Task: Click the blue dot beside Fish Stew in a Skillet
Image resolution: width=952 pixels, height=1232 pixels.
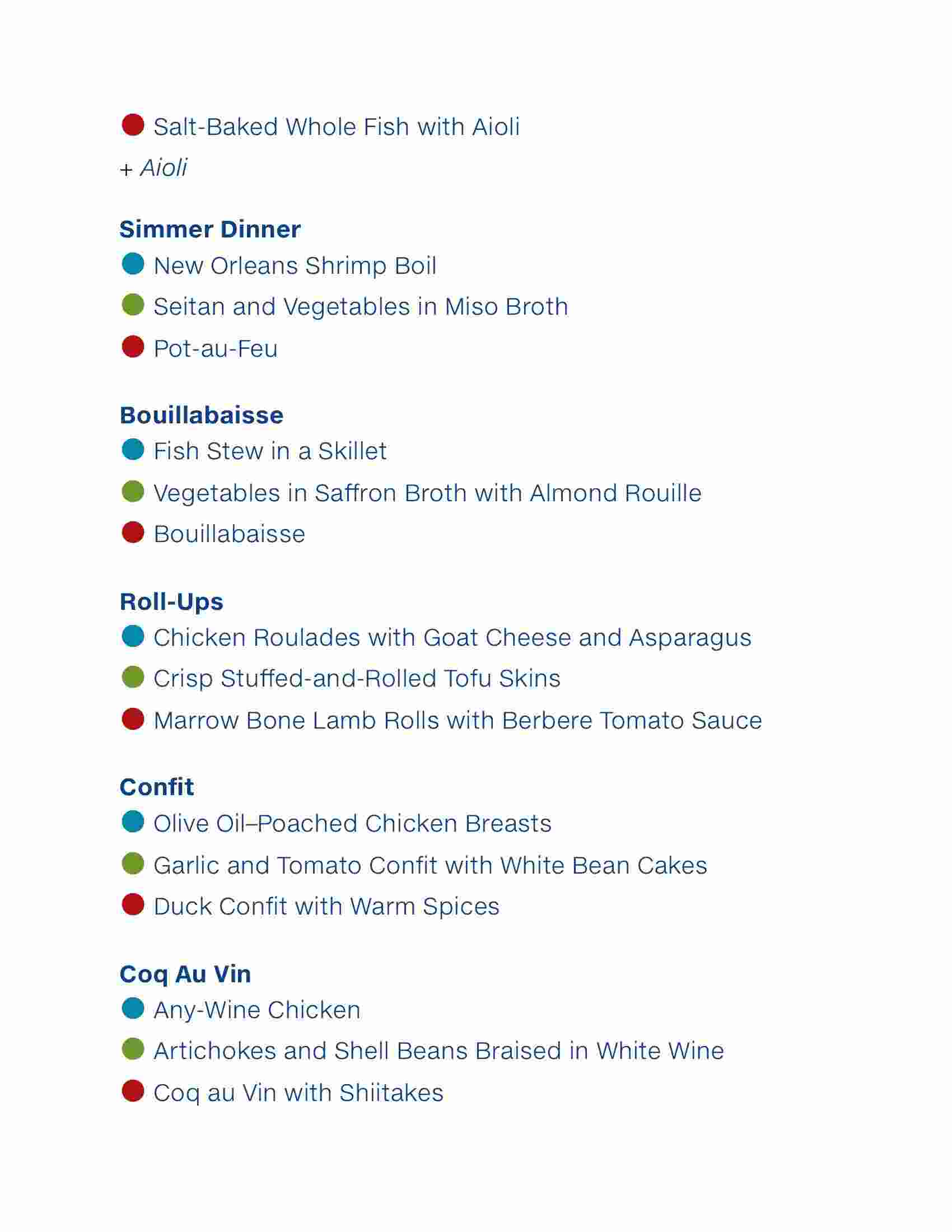Action: click(133, 450)
